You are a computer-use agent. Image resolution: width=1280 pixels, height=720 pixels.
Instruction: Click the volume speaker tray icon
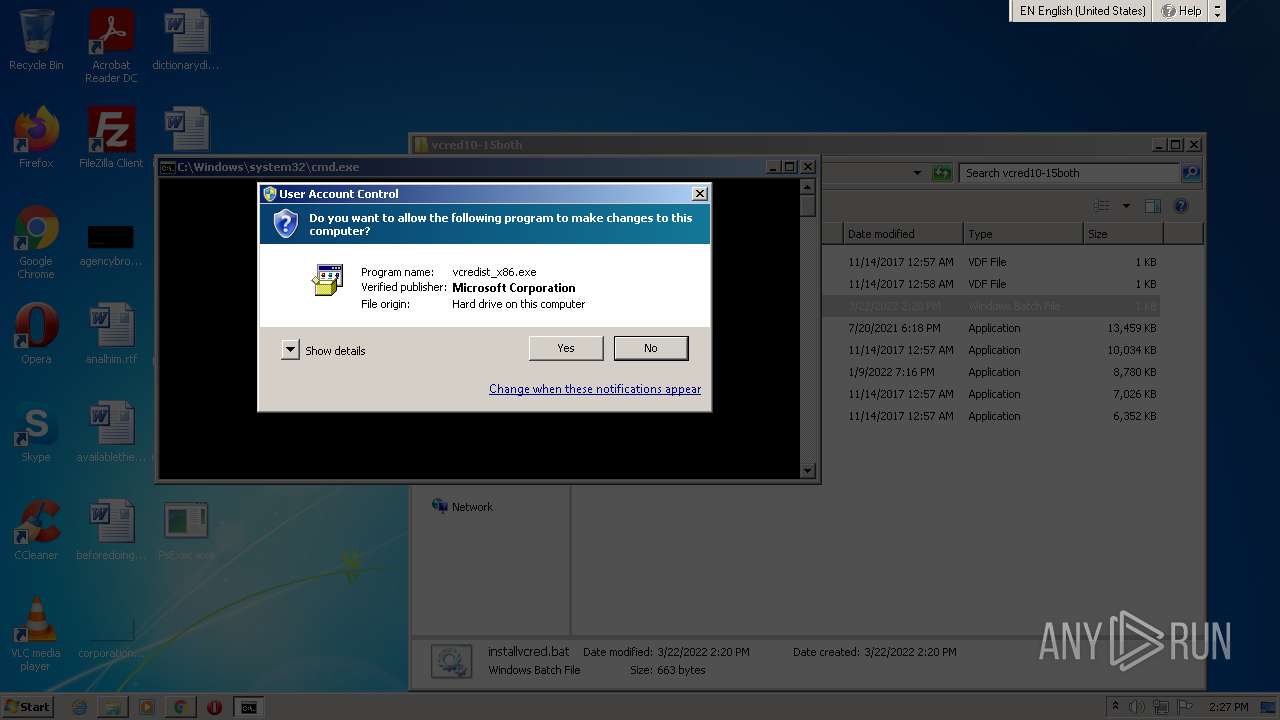click(x=1137, y=707)
